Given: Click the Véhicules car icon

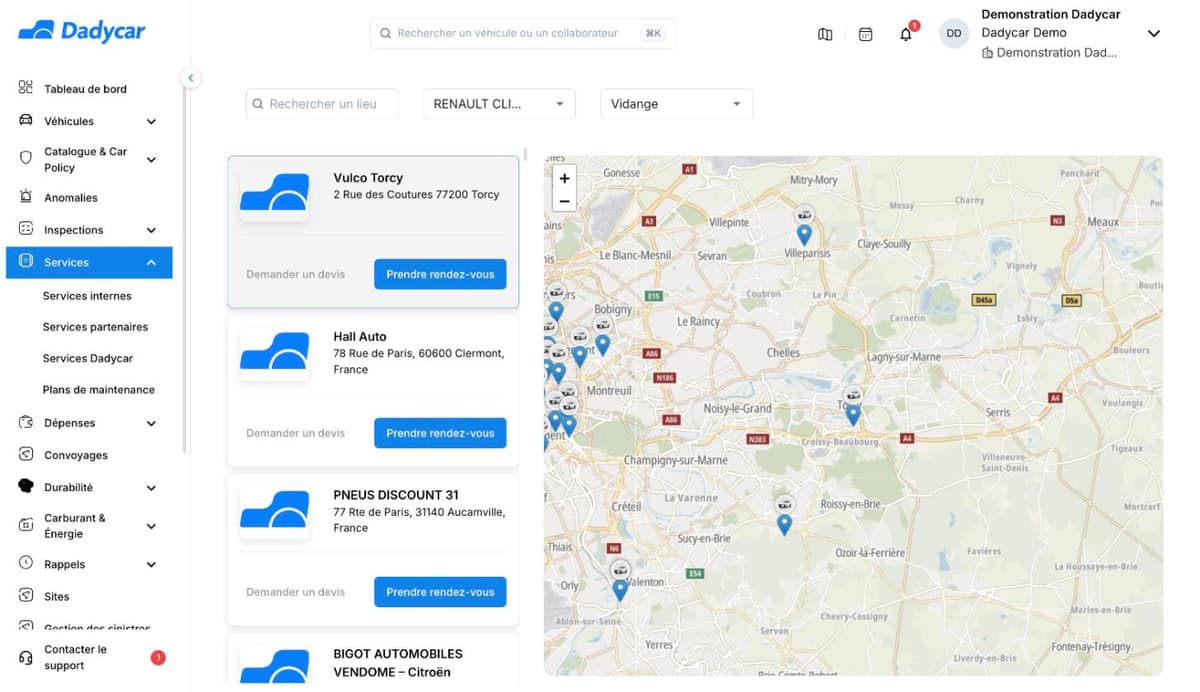Looking at the screenshot, I should coord(26,121).
